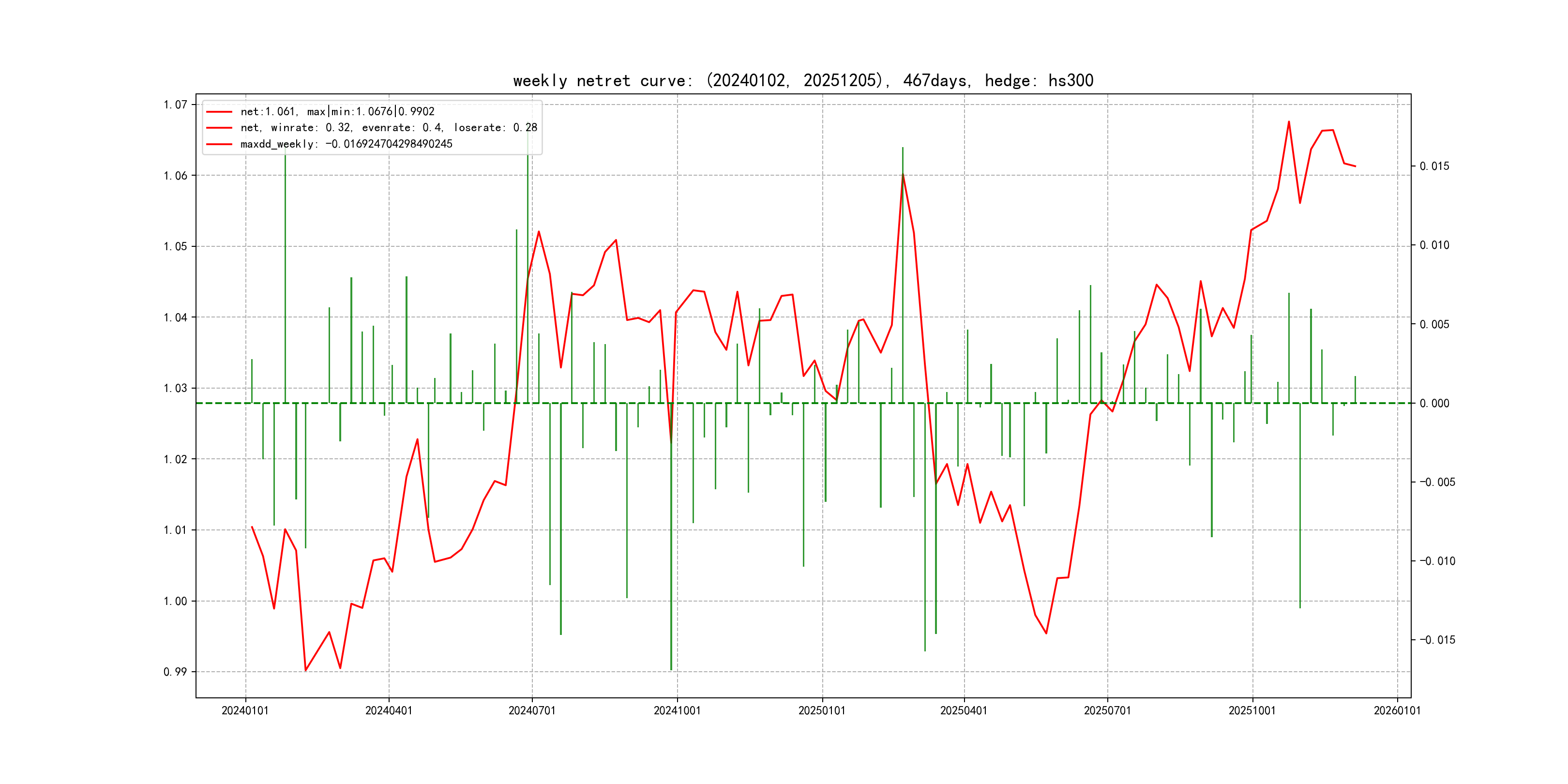Click the -0.015 right y-axis tick label
Viewport: 1568px width, 784px height.
[1437, 640]
